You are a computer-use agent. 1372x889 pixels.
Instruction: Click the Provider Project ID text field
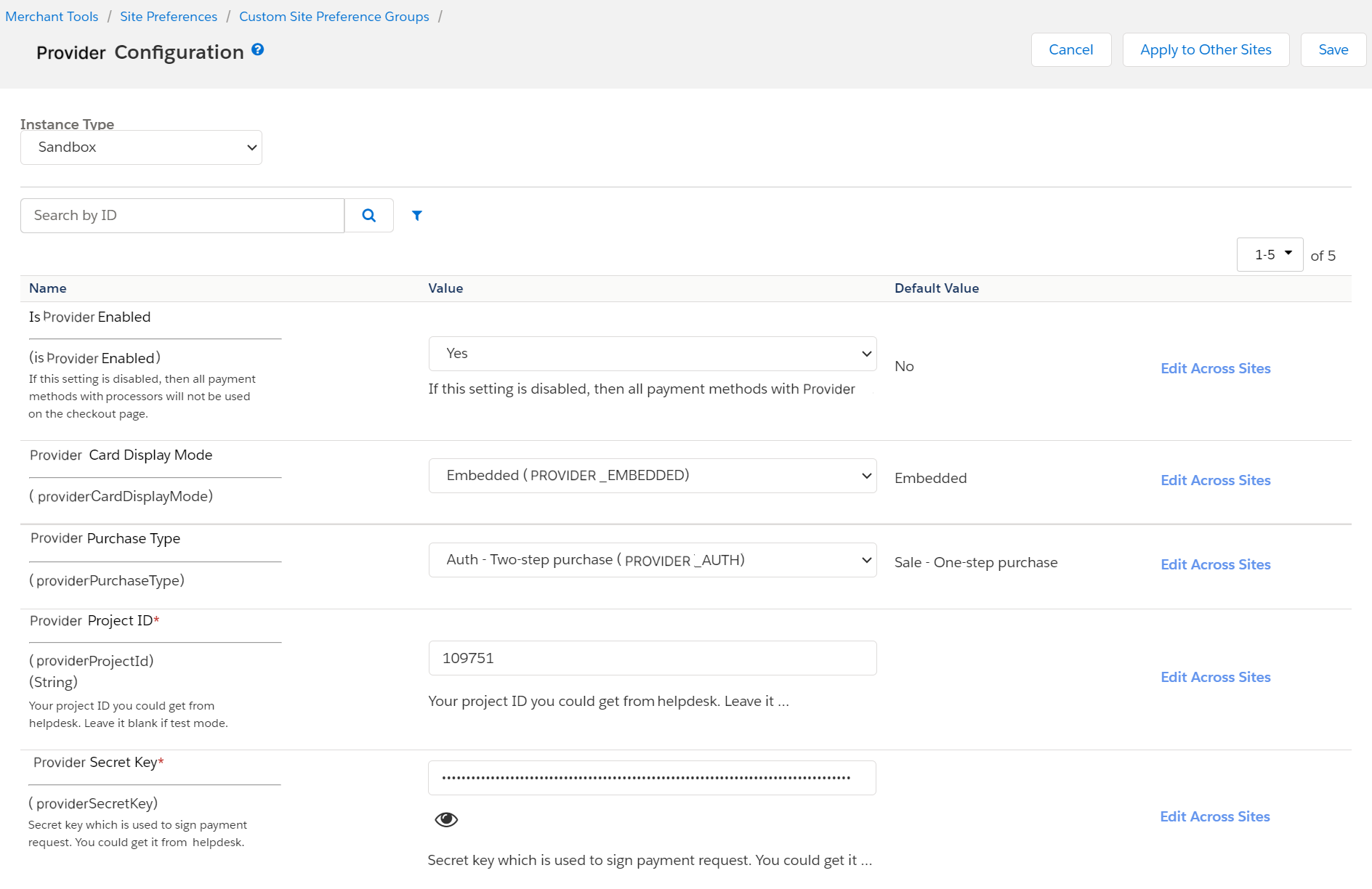(652, 658)
